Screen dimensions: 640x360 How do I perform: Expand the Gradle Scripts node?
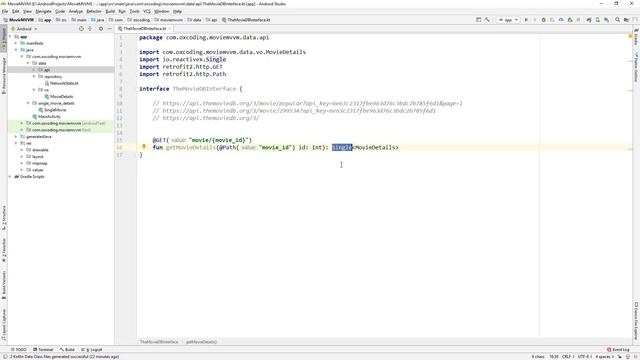[x=10, y=177]
